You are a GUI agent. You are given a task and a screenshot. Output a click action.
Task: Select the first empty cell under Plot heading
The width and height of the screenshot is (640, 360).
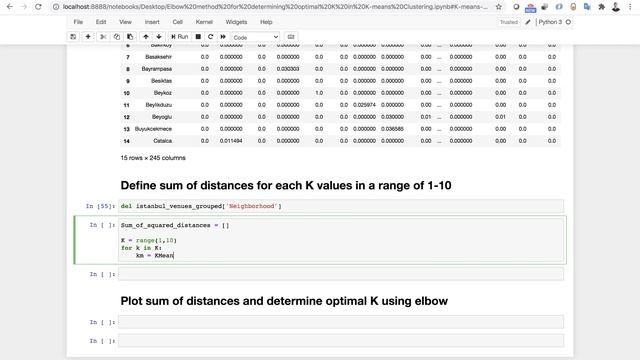(341, 322)
